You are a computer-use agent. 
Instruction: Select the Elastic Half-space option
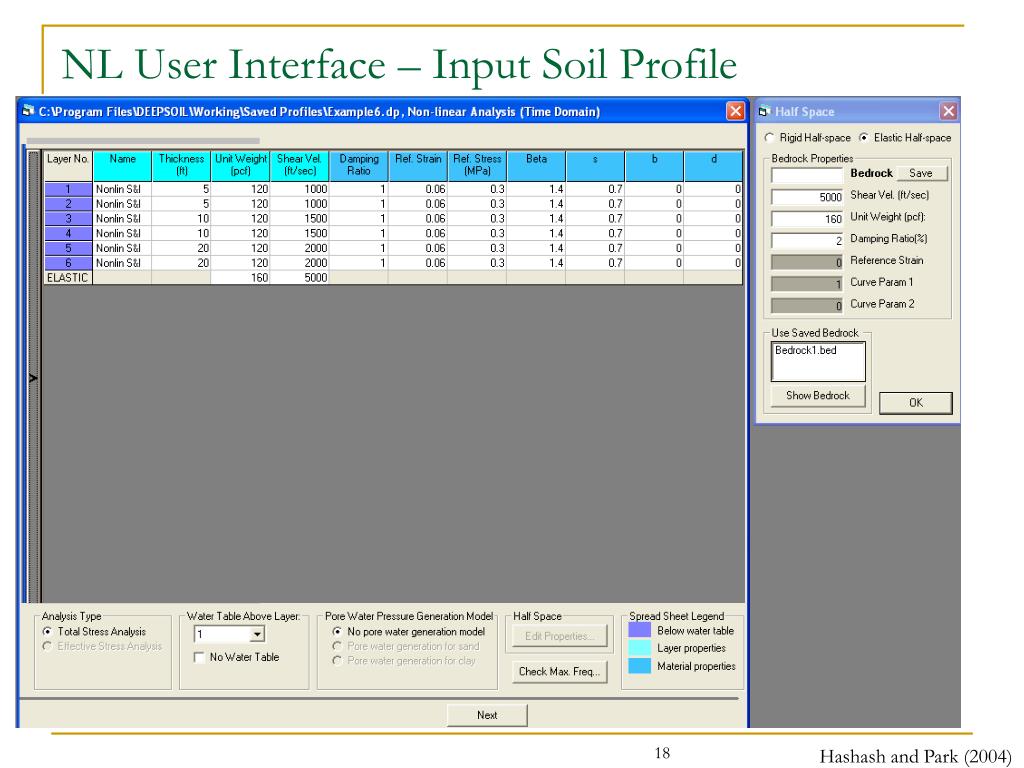coord(864,138)
